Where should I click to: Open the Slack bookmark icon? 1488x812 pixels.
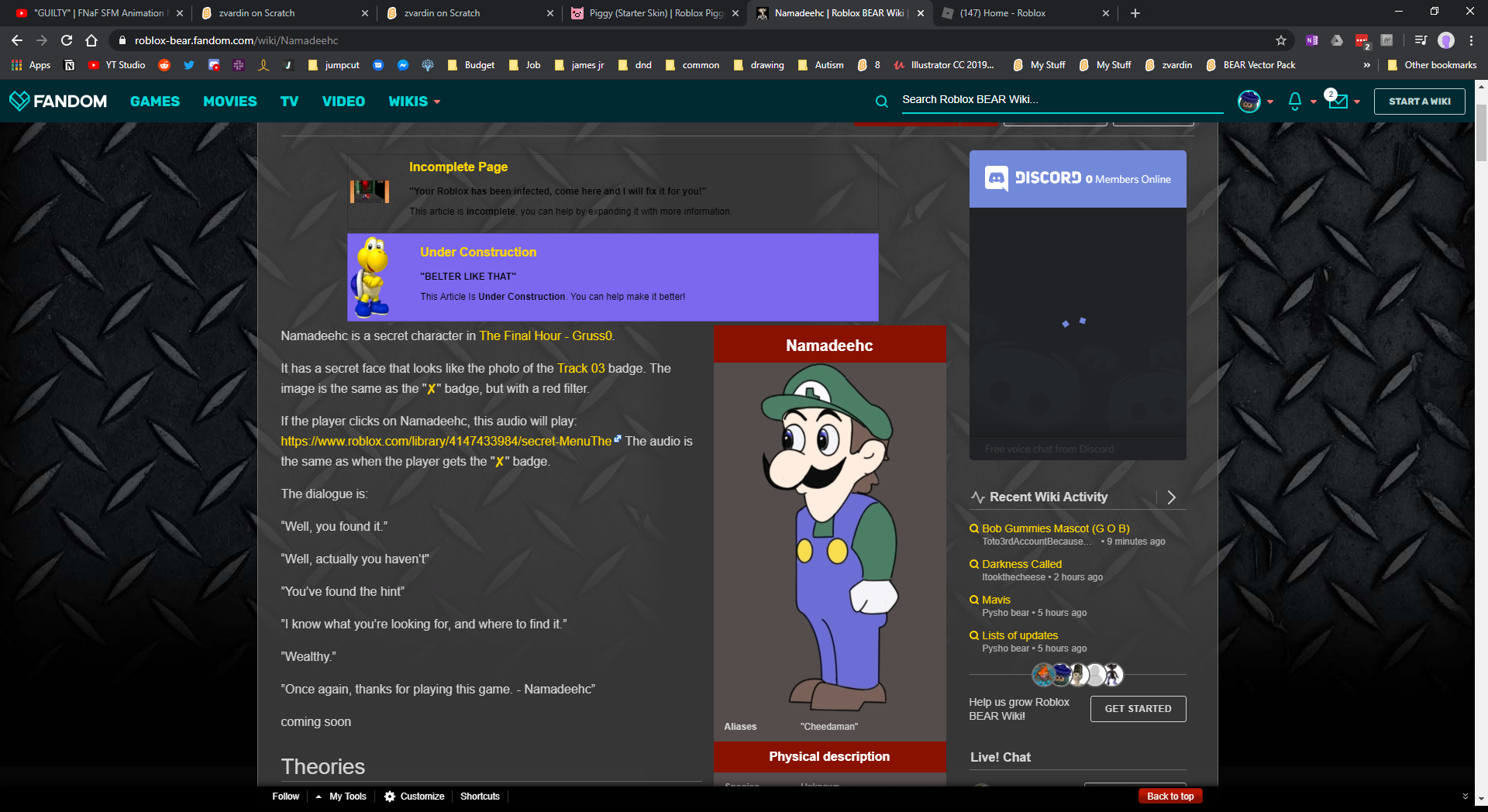coord(239,65)
